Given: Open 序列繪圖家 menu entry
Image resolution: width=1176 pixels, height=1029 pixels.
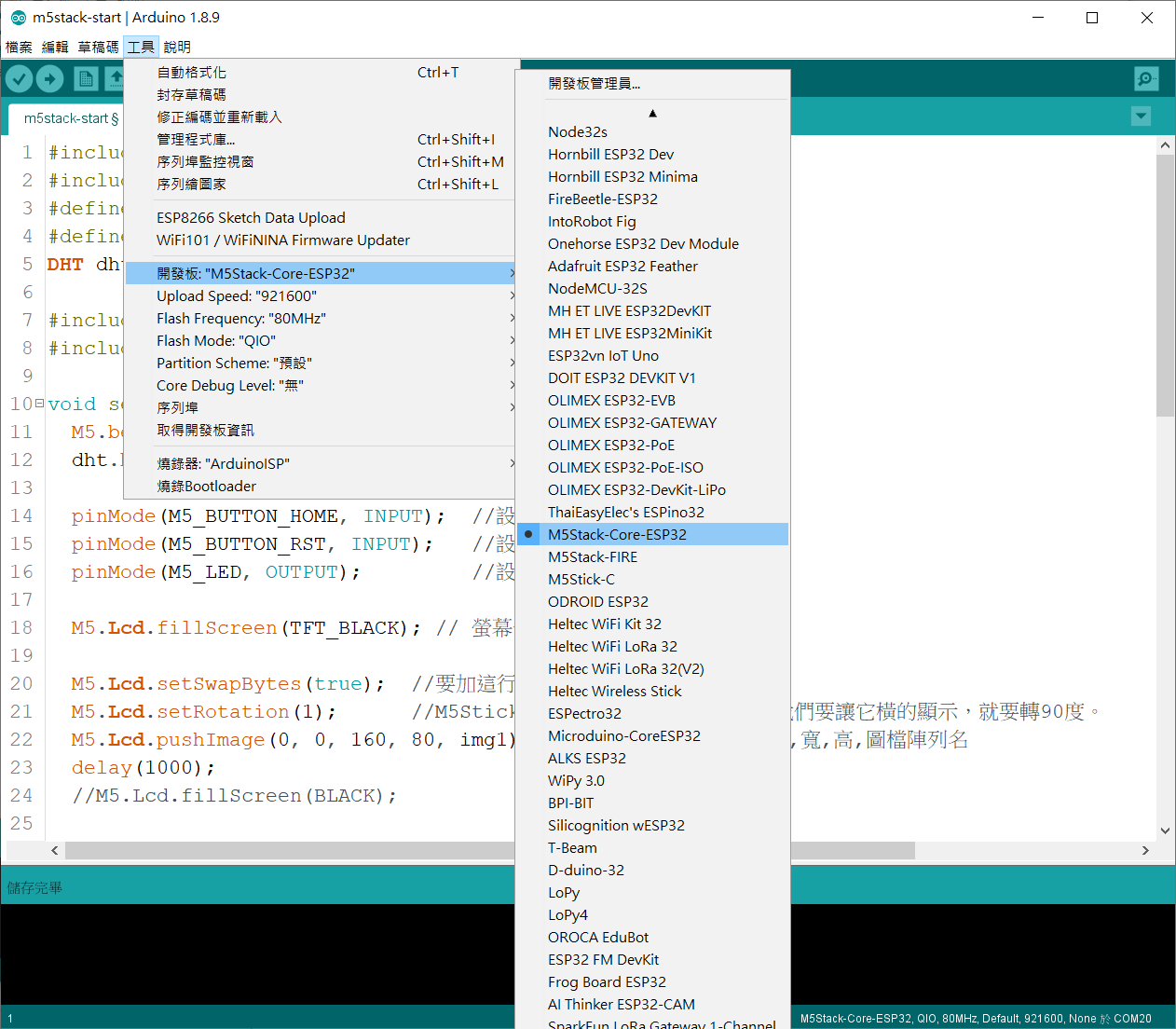Looking at the screenshot, I should (x=321, y=184).
